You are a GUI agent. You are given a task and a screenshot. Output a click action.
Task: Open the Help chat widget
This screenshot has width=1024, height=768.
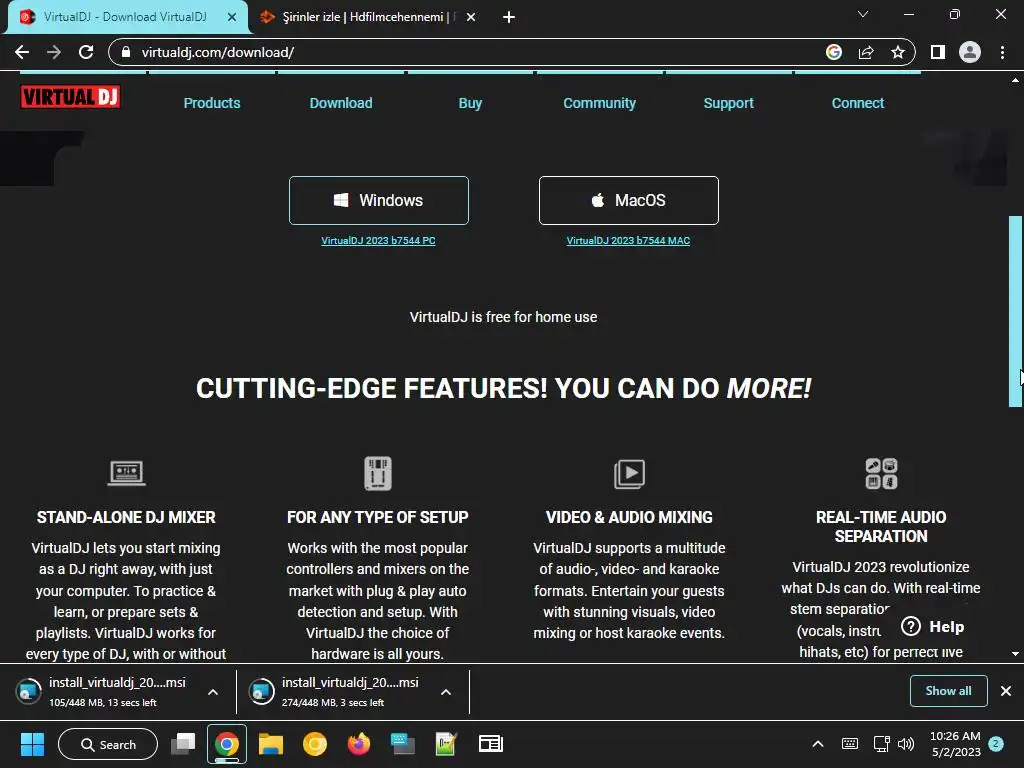tap(933, 626)
